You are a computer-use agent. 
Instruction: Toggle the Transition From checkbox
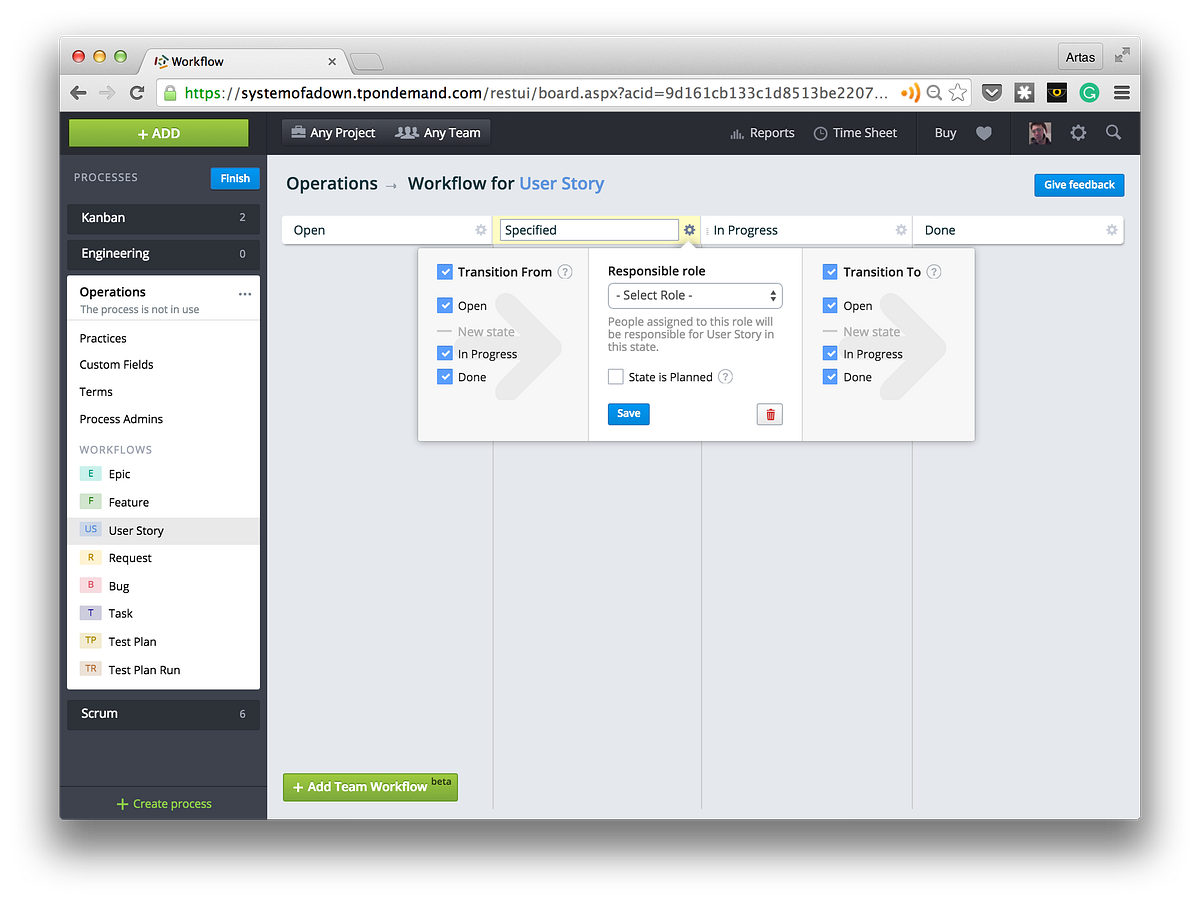445,272
